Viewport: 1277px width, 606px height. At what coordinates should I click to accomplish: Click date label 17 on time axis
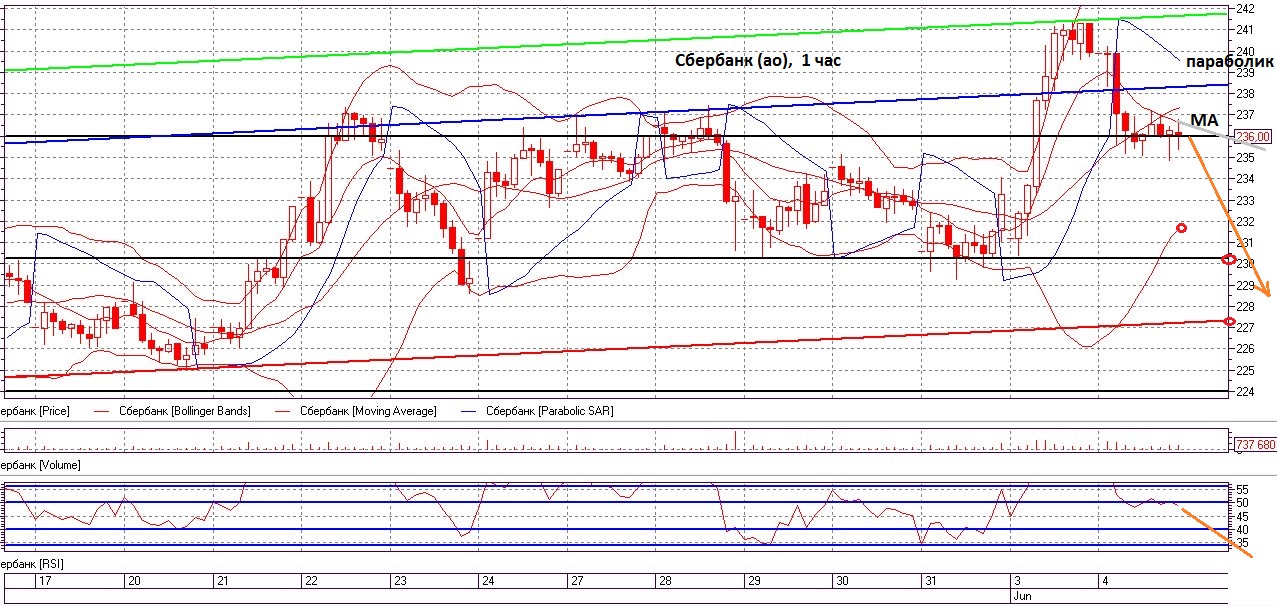pos(44,580)
